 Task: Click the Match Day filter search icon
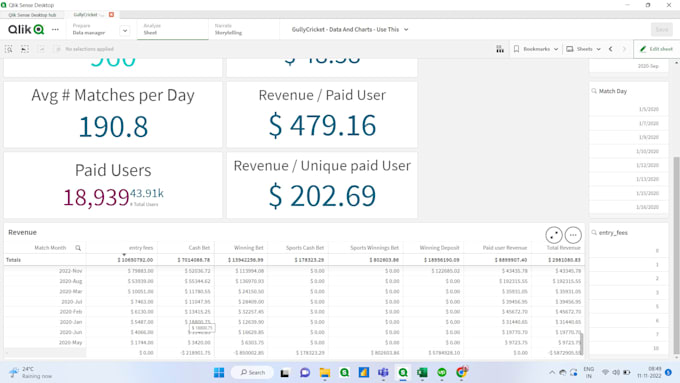[594, 91]
